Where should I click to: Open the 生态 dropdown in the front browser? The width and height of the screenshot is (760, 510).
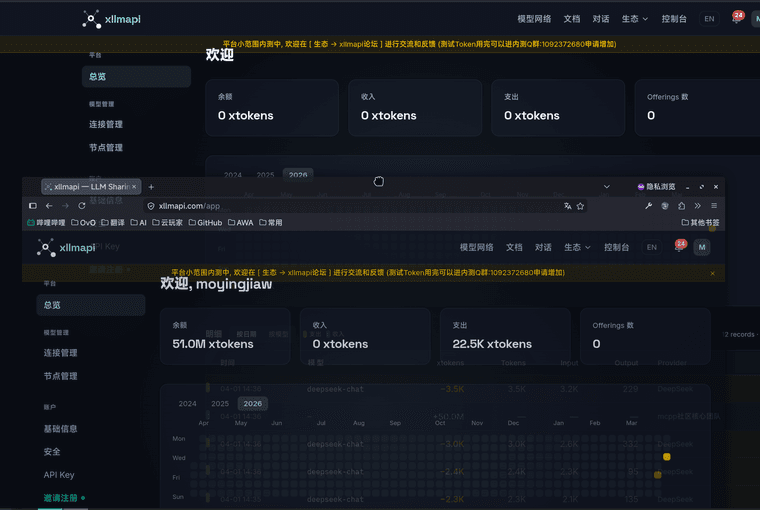pyautogui.click(x=577, y=247)
